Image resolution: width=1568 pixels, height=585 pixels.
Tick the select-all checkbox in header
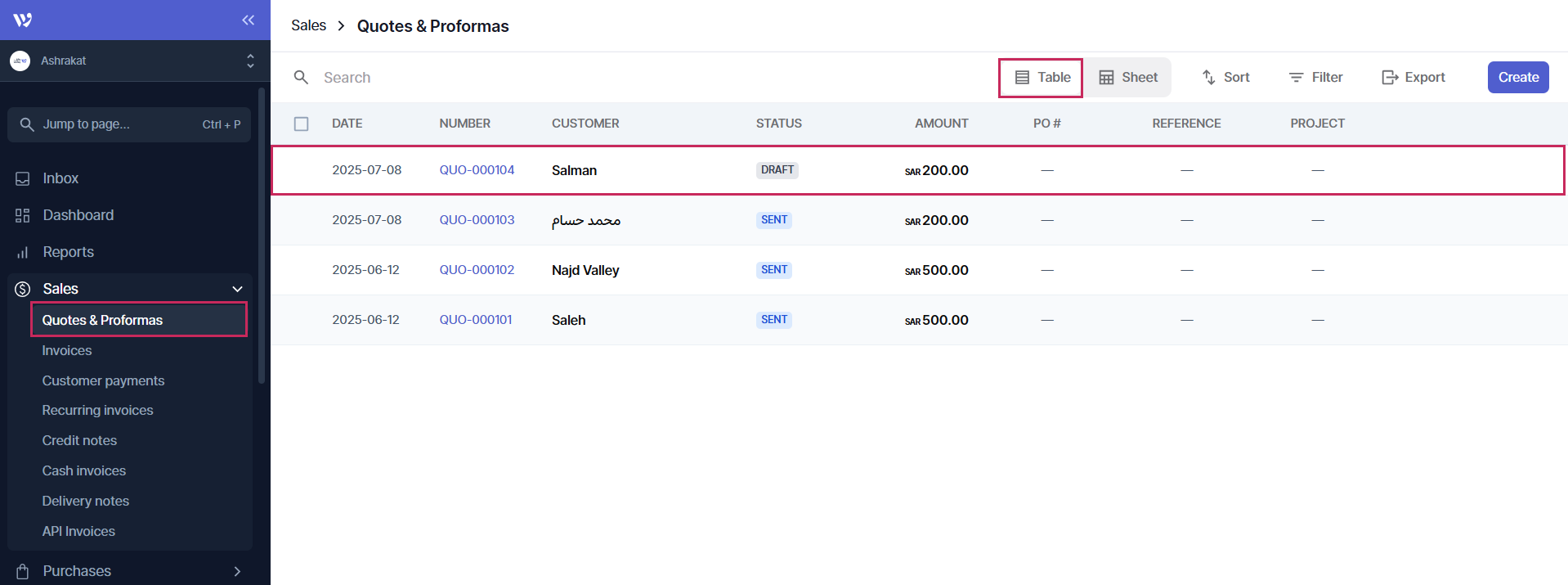pyautogui.click(x=301, y=124)
